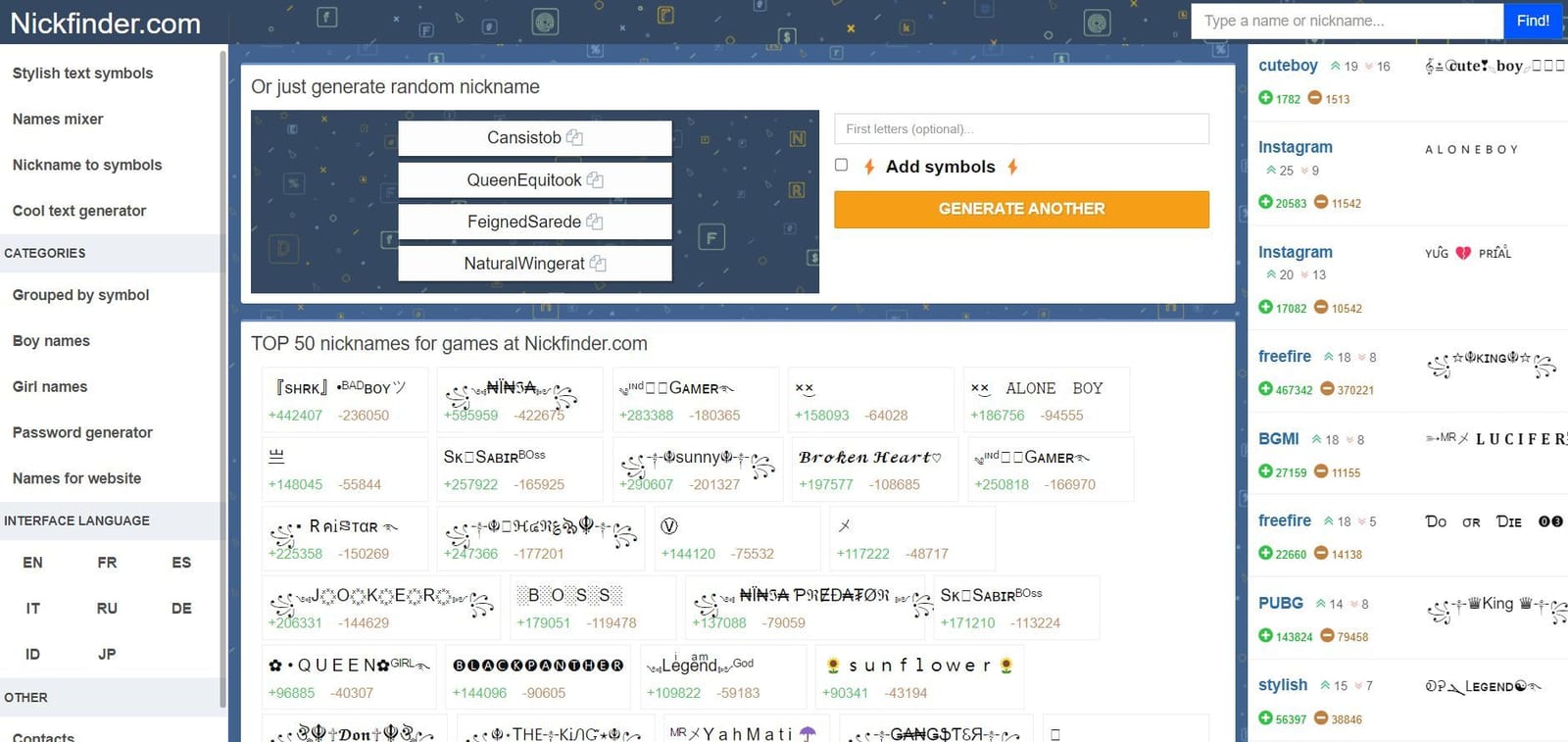Select the Broken Heart nickname
This screenshot has width=1568, height=742.
[869, 458]
